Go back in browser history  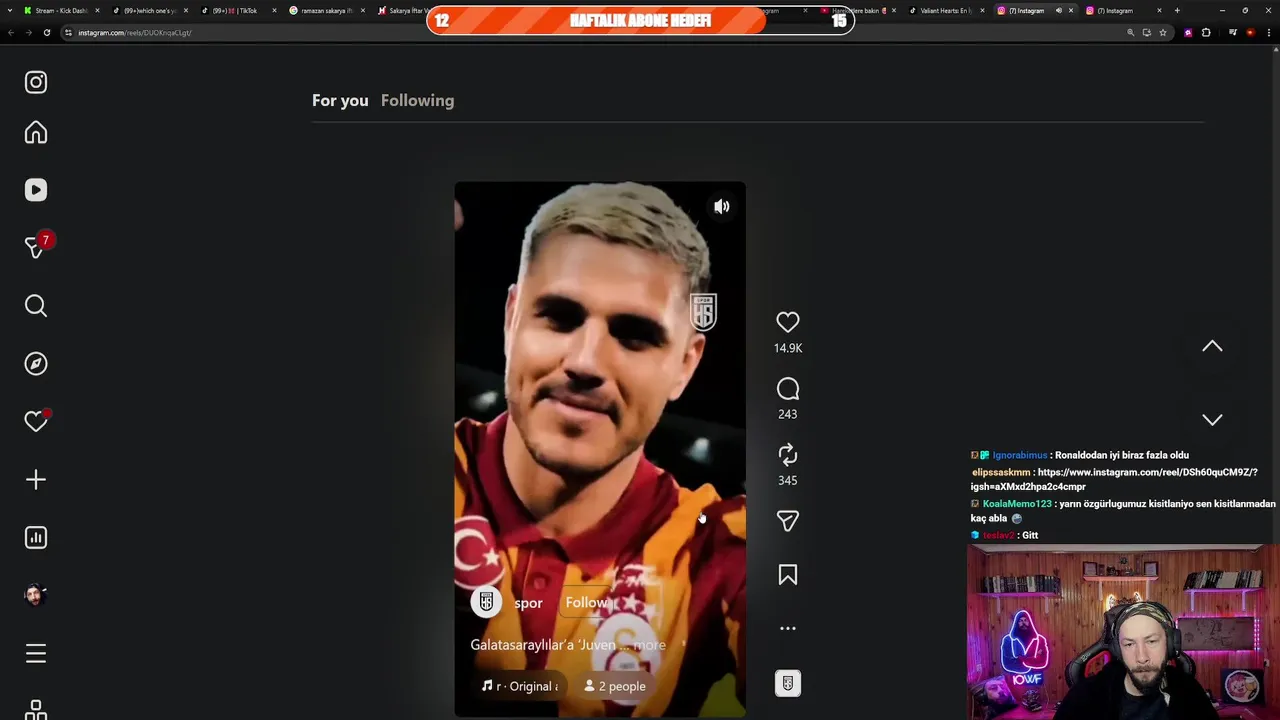click(x=10, y=32)
